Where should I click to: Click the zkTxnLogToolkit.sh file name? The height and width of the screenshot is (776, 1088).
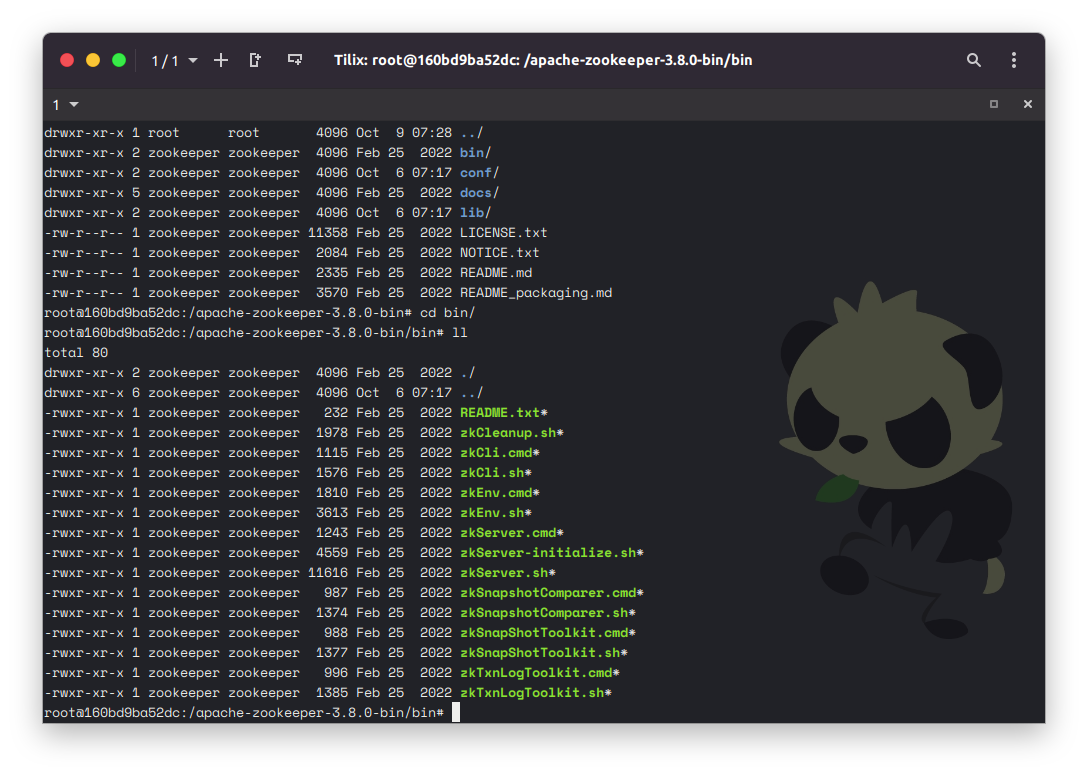(532, 693)
